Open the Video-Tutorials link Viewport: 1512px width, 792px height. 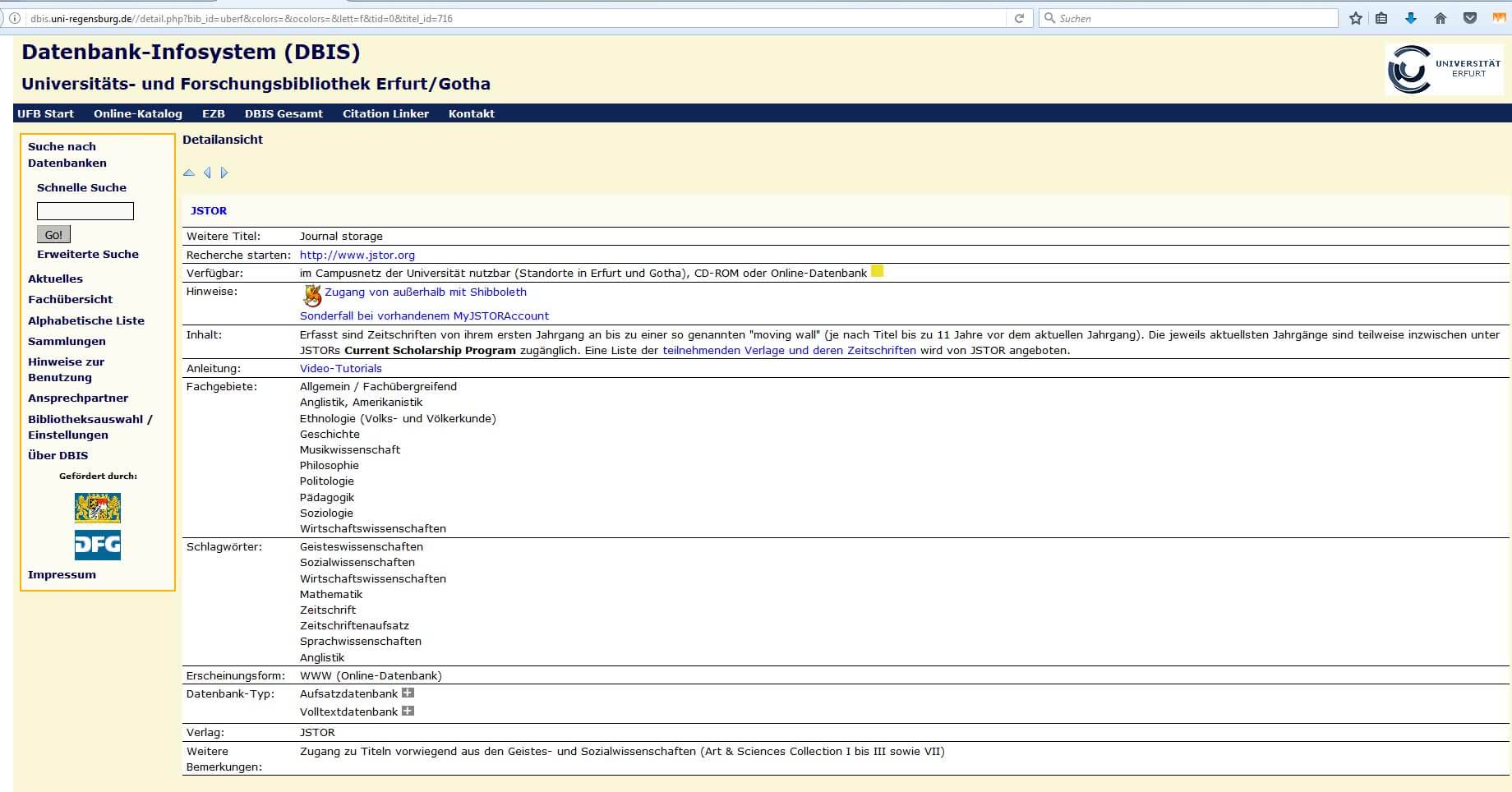(x=341, y=368)
